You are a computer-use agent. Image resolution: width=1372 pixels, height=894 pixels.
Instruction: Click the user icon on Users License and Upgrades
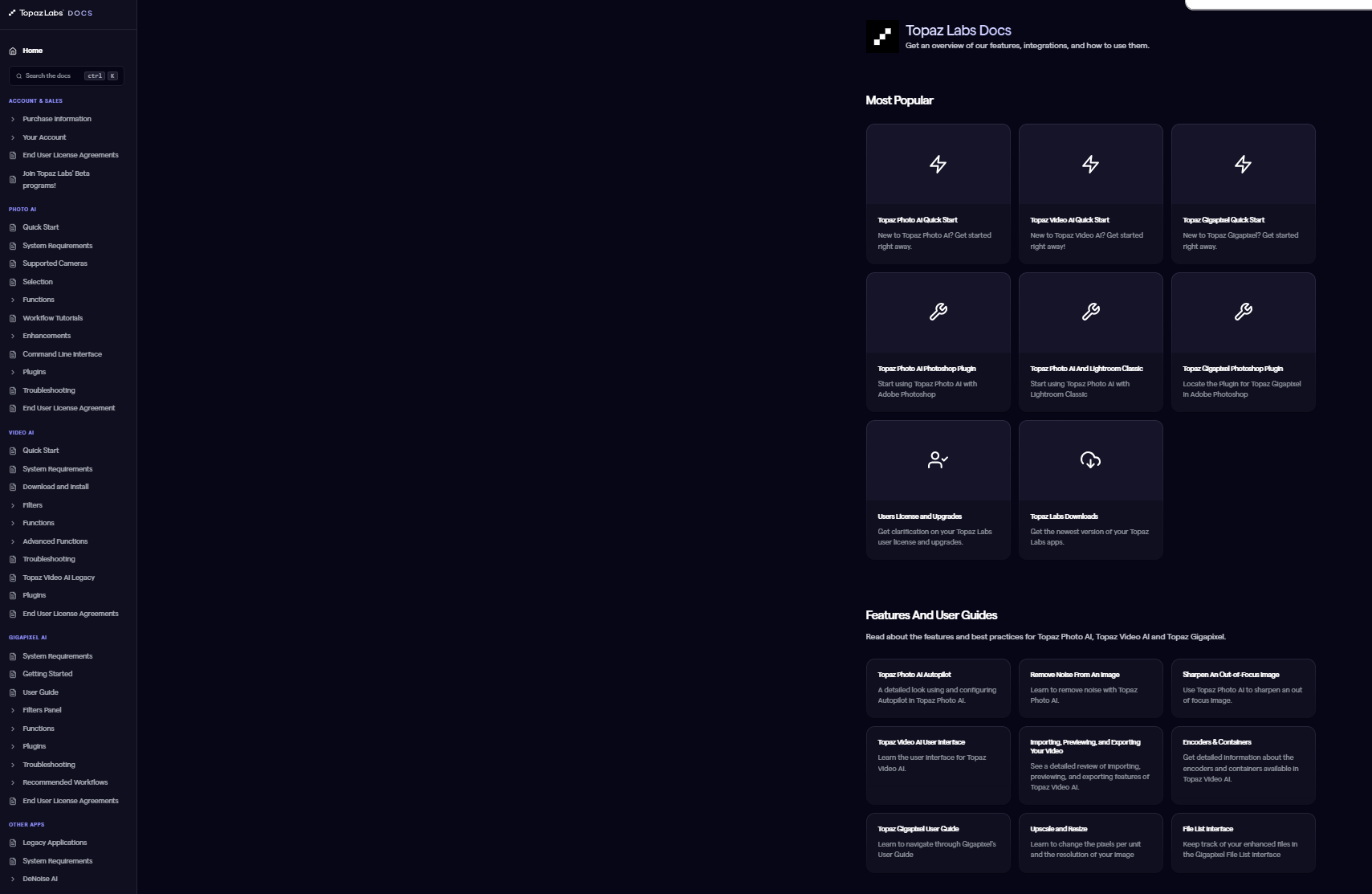point(938,460)
